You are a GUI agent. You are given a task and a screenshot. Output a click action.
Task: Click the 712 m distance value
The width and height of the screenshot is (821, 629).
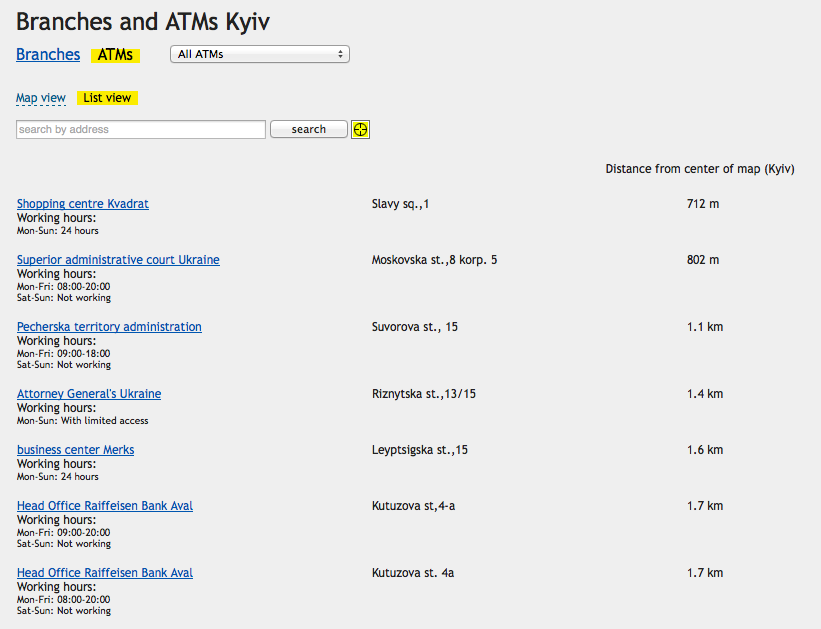click(x=703, y=204)
